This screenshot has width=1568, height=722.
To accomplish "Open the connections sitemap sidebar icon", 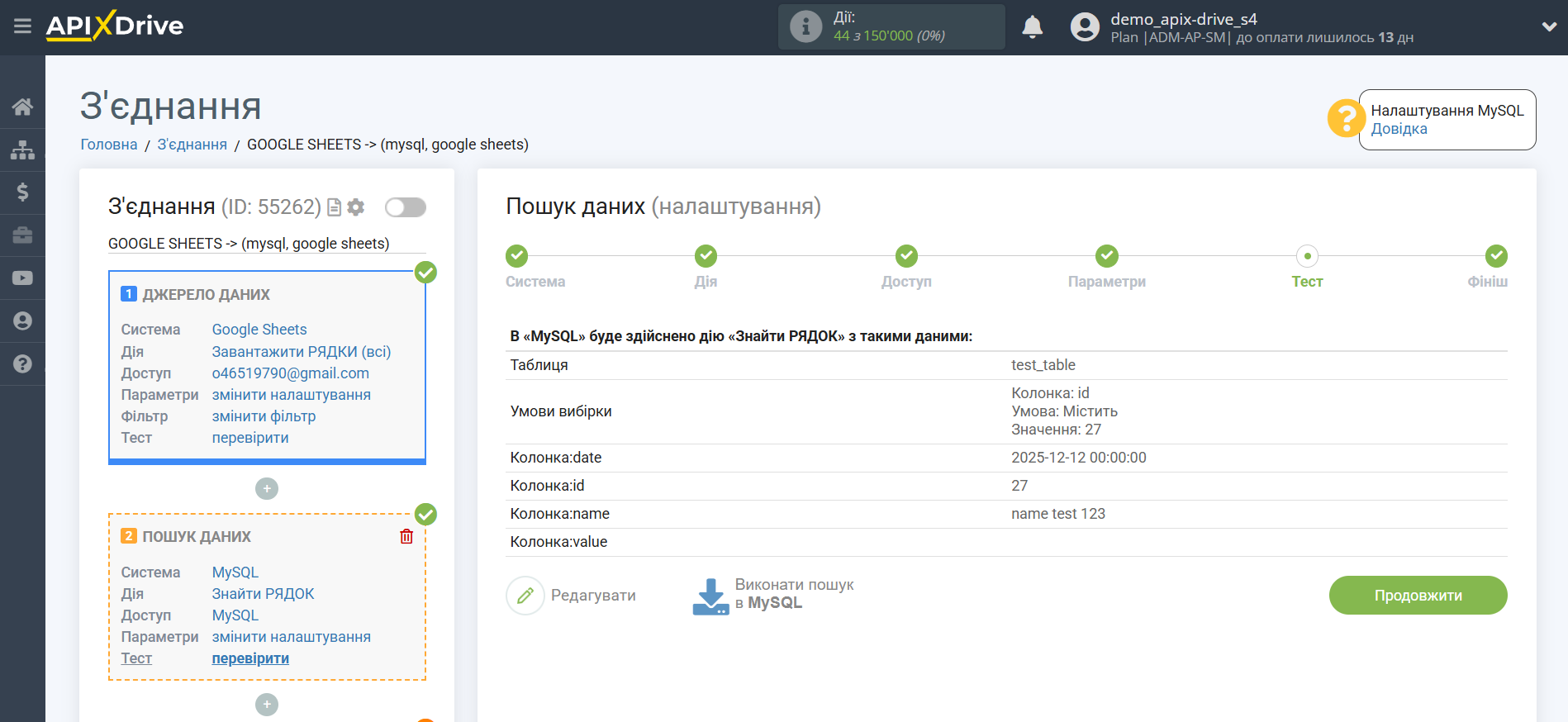I will (x=22, y=150).
